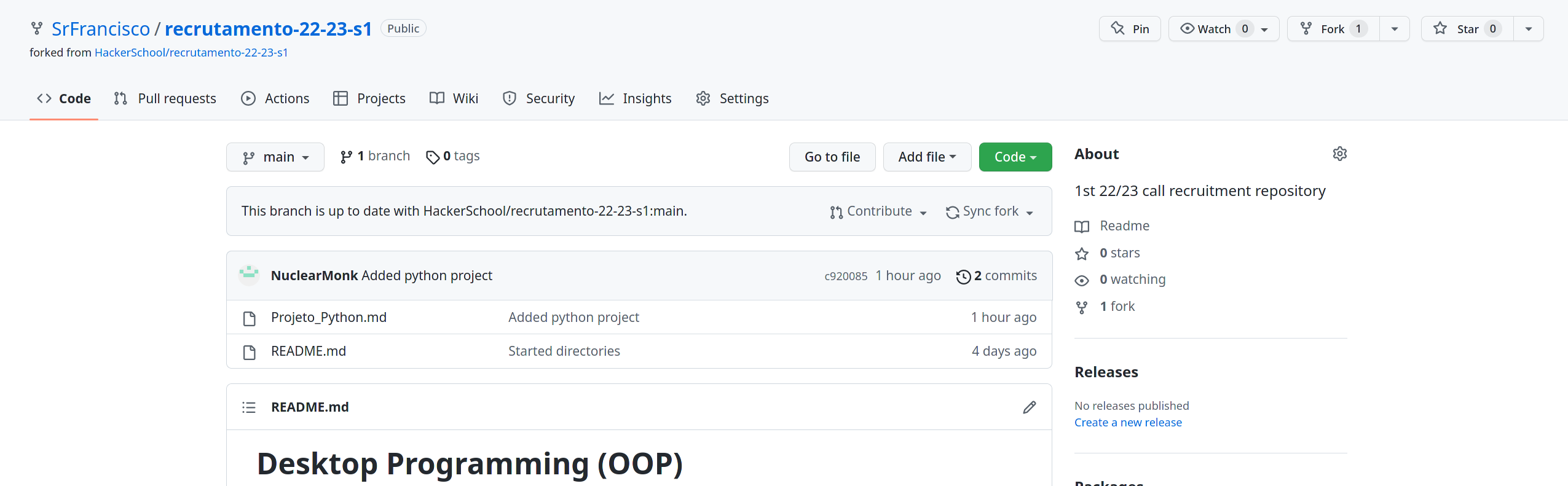The width and height of the screenshot is (1568, 486).
Task: Open the Sync fork dropdown
Action: coord(990,211)
